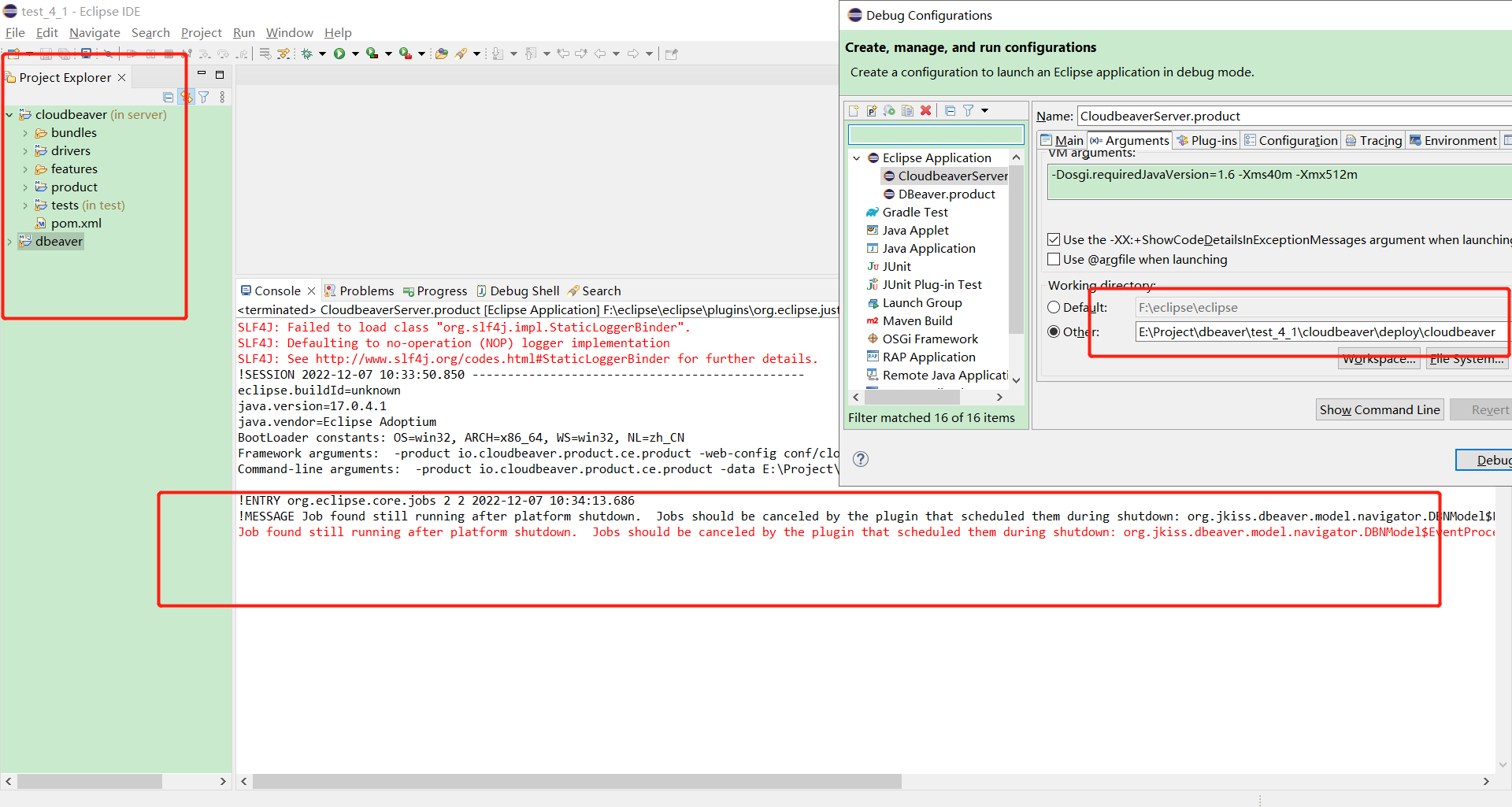Select the Default working directory radio button
The width and height of the screenshot is (1512, 807).
pos(1054,307)
